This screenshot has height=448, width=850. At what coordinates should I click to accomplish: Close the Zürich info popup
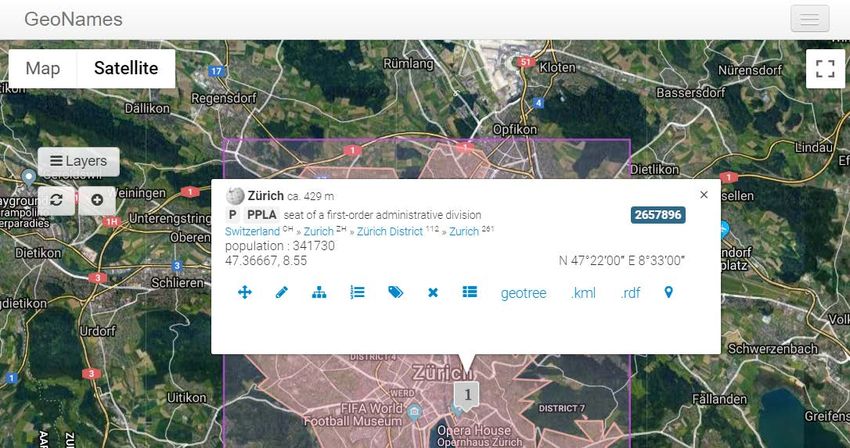click(x=704, y=195)
